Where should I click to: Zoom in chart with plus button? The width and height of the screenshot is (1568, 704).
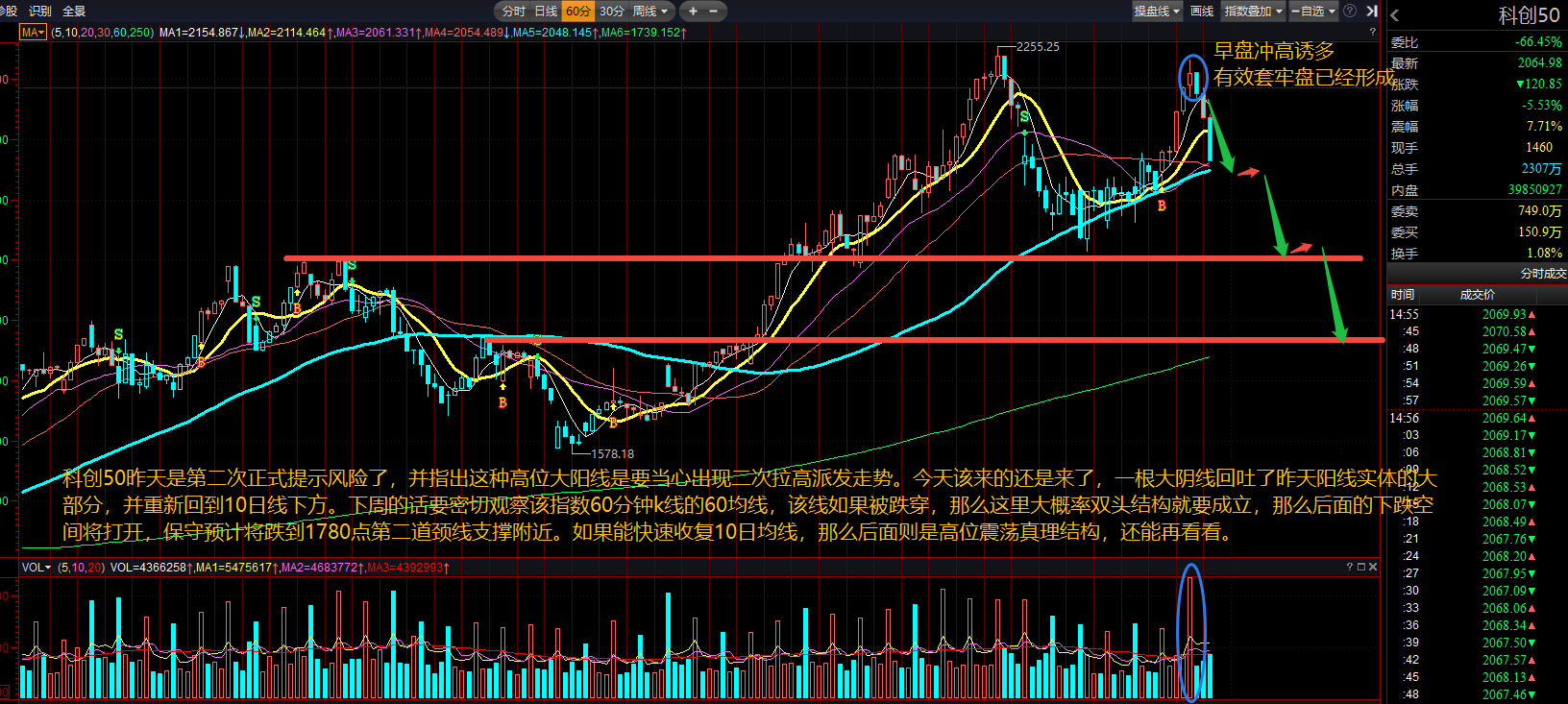[x=693, y=12]
